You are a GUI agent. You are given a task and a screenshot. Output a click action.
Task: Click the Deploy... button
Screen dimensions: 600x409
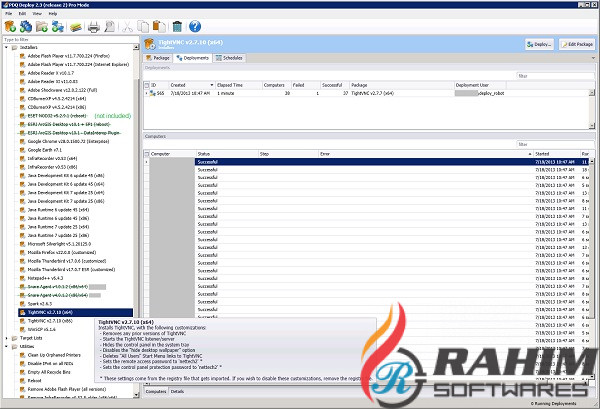[x=539, y=44]
